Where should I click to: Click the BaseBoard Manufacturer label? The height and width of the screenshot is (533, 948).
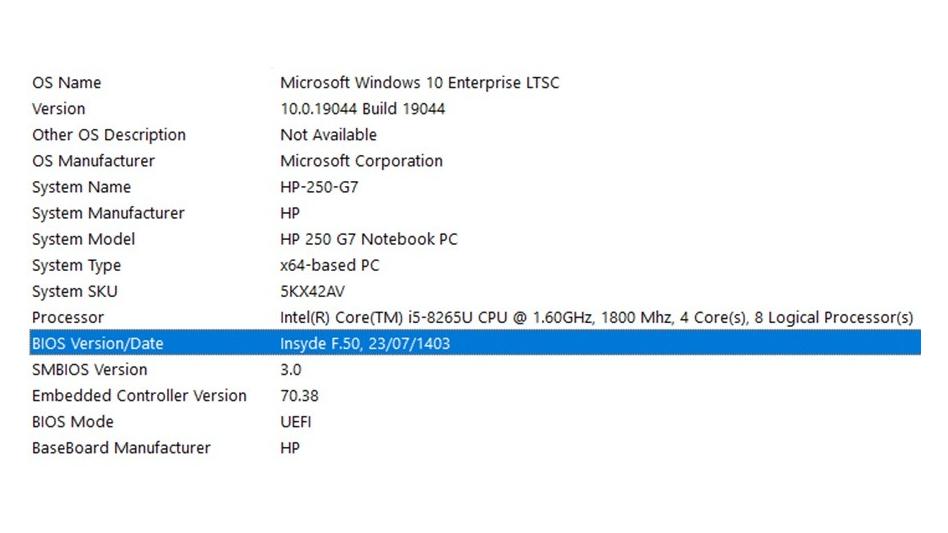point(121,447)
